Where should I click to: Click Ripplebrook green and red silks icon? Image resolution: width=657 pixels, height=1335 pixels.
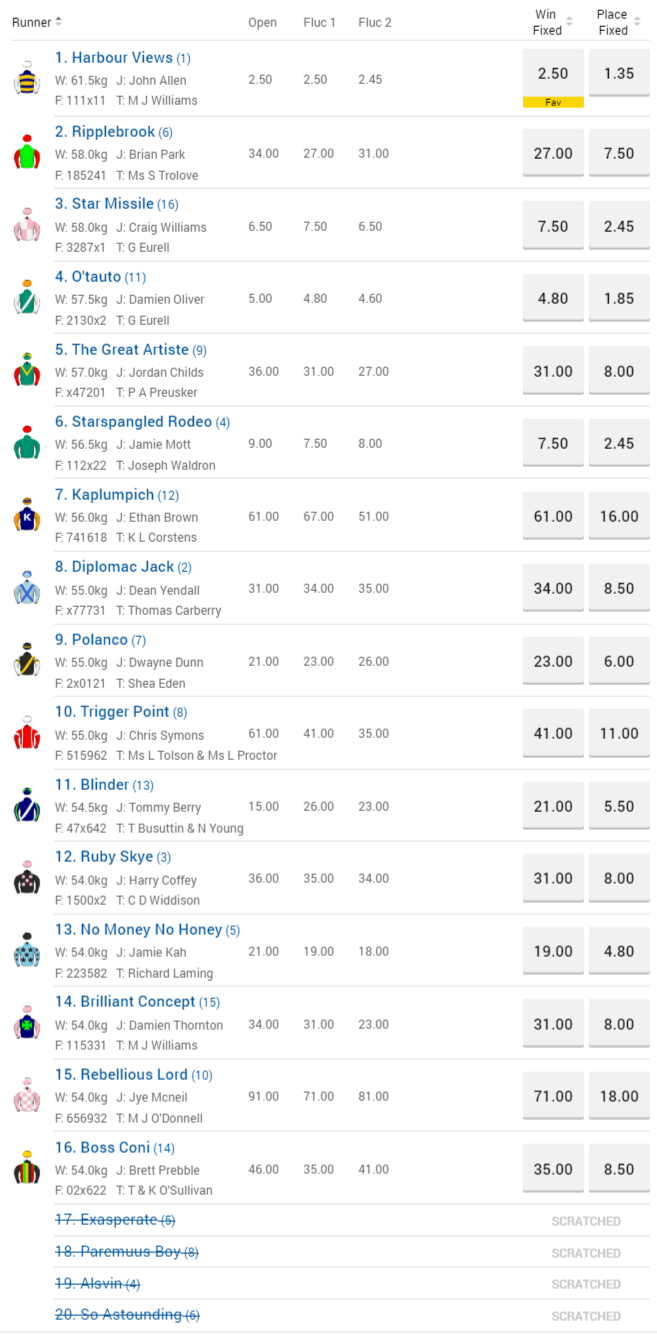(26, 152)
